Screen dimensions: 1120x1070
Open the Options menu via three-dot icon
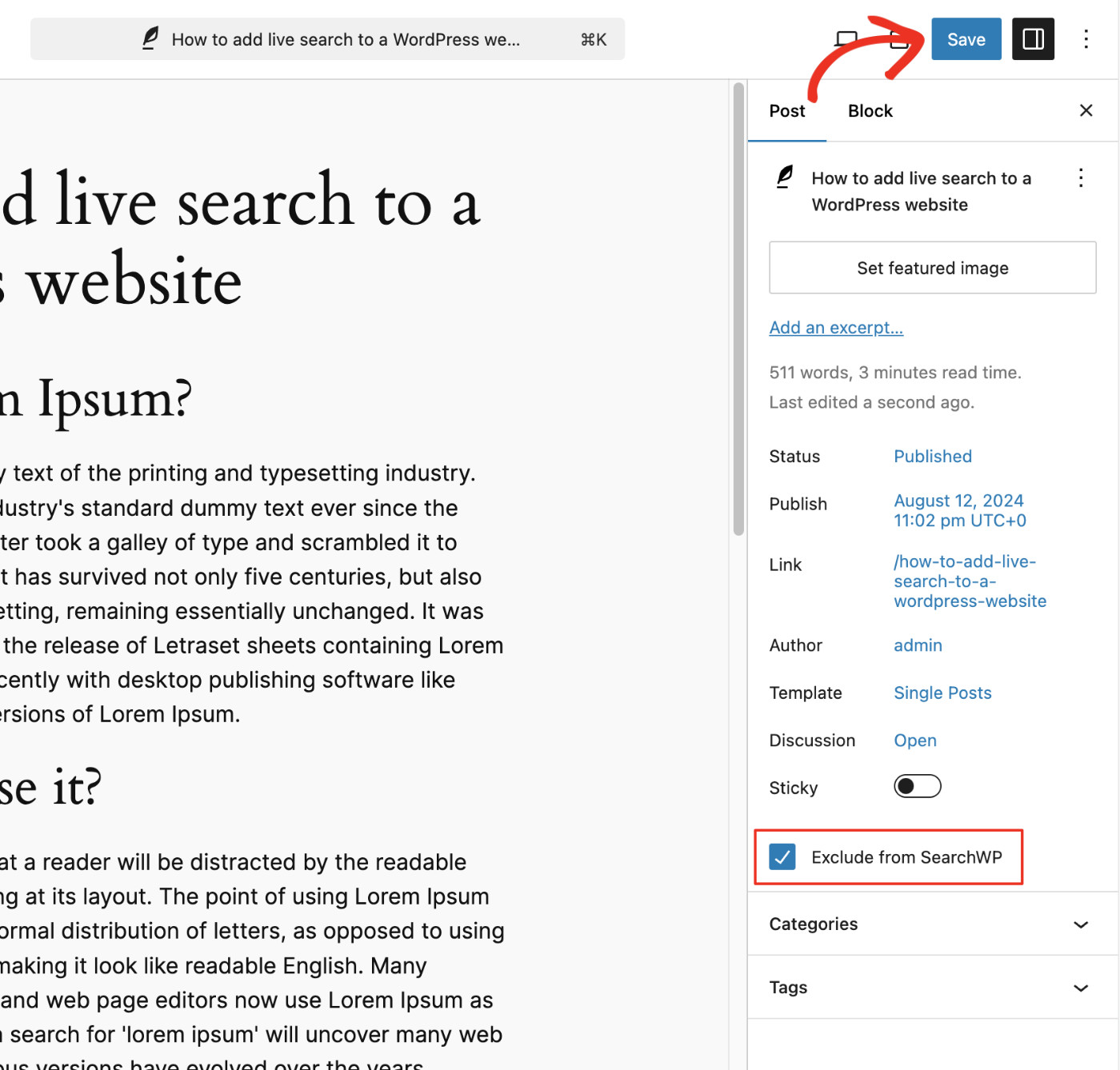[x=1086, y=38]
